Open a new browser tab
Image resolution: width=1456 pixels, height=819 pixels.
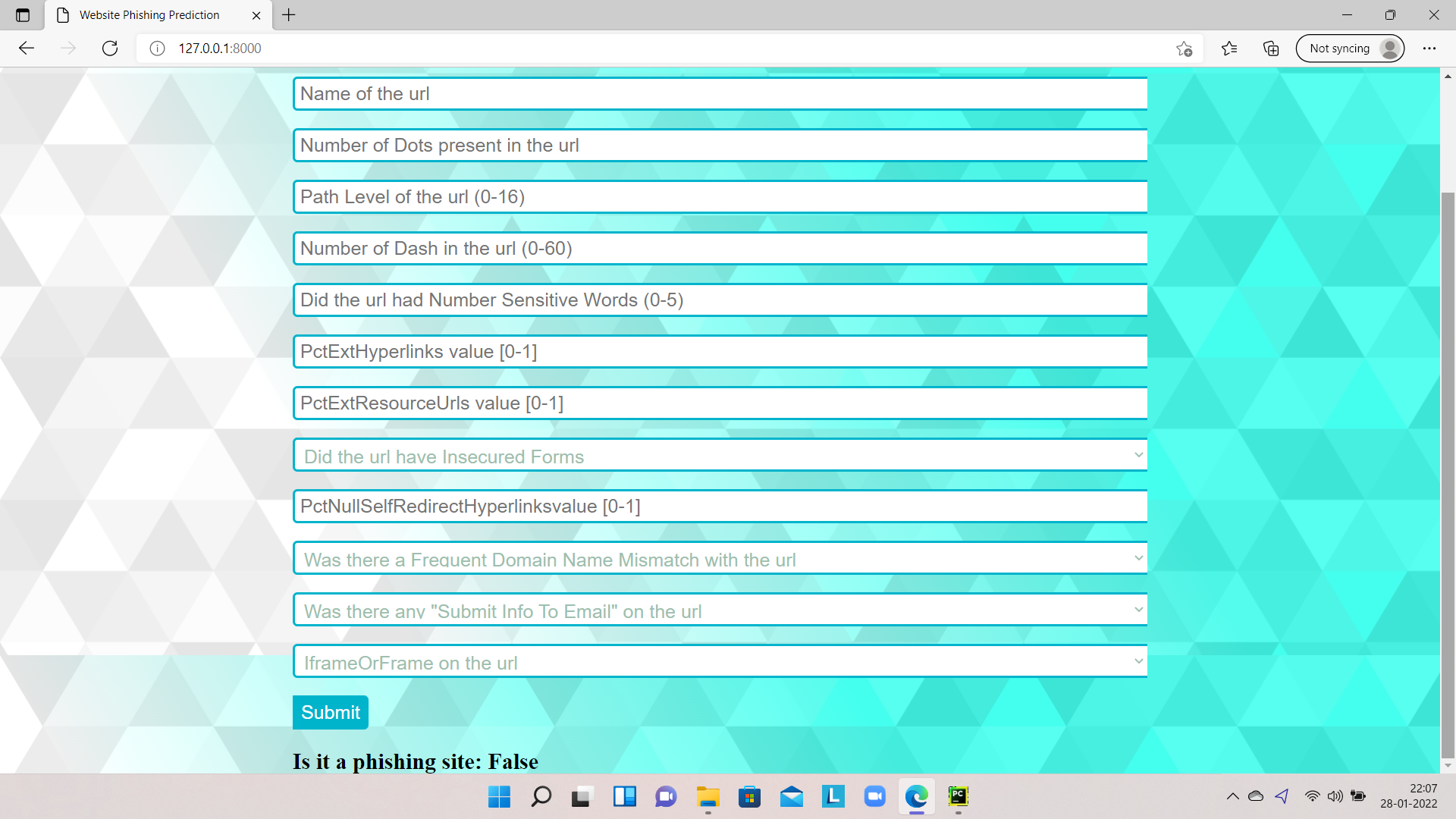click(x=289, y=15)
